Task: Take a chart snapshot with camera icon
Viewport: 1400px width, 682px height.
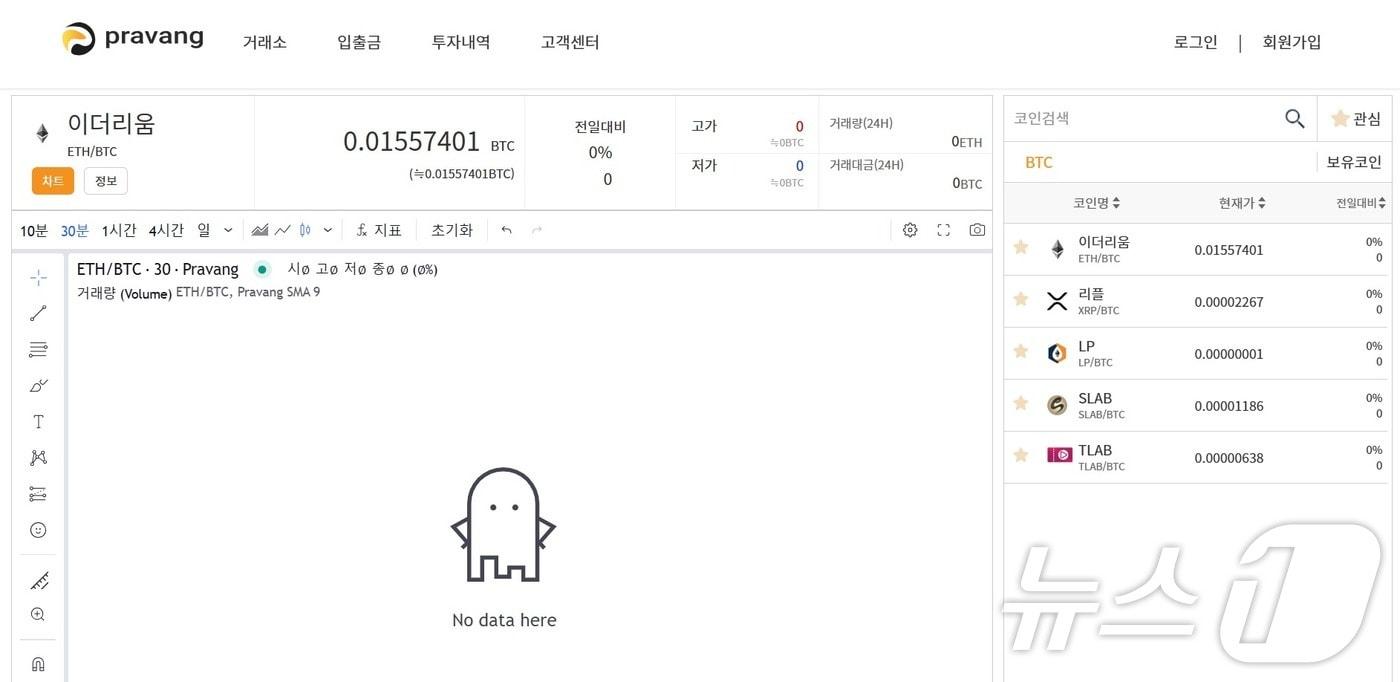Action: [x=977, y=229]
